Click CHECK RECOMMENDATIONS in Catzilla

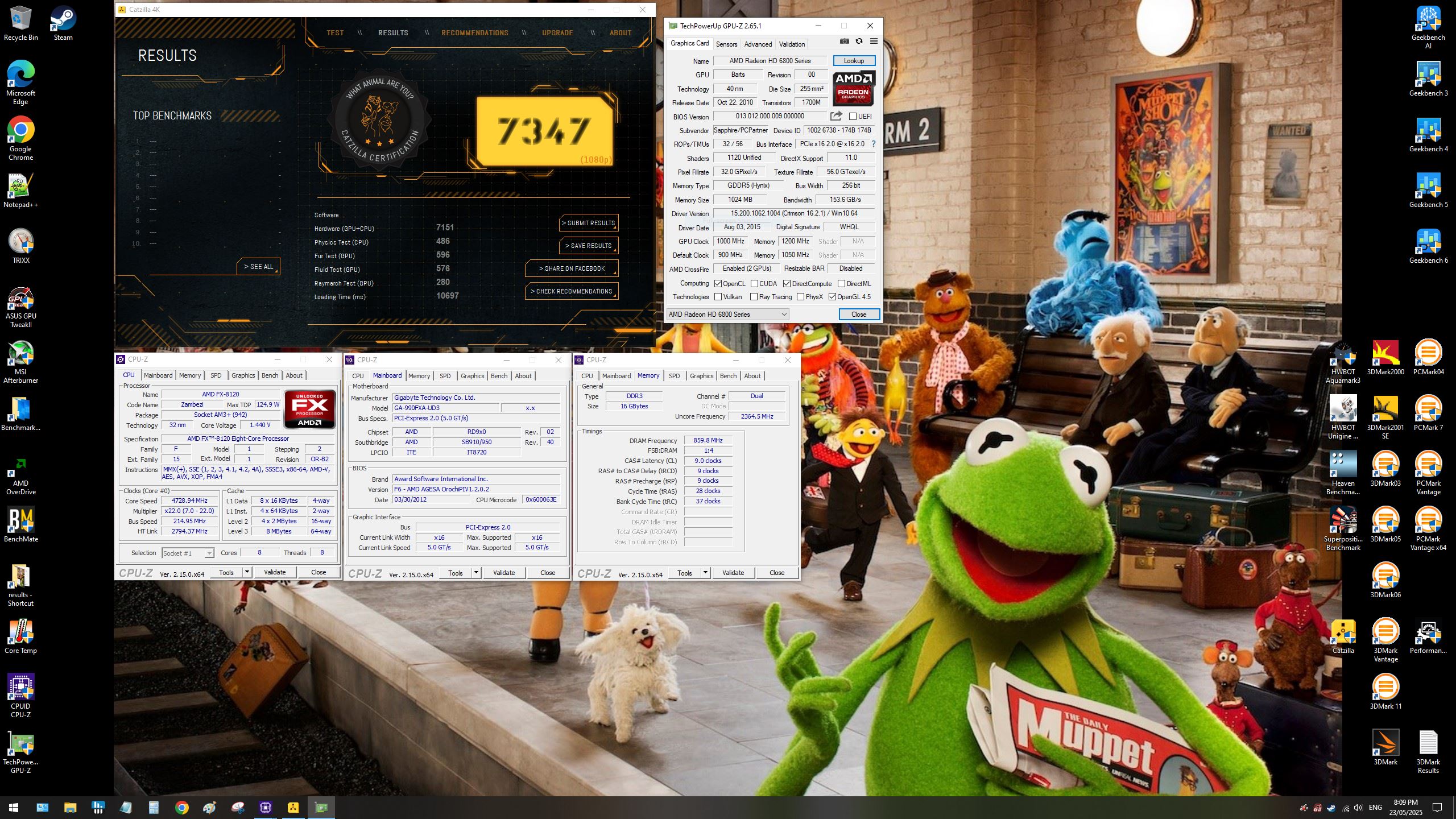(572, 291)
